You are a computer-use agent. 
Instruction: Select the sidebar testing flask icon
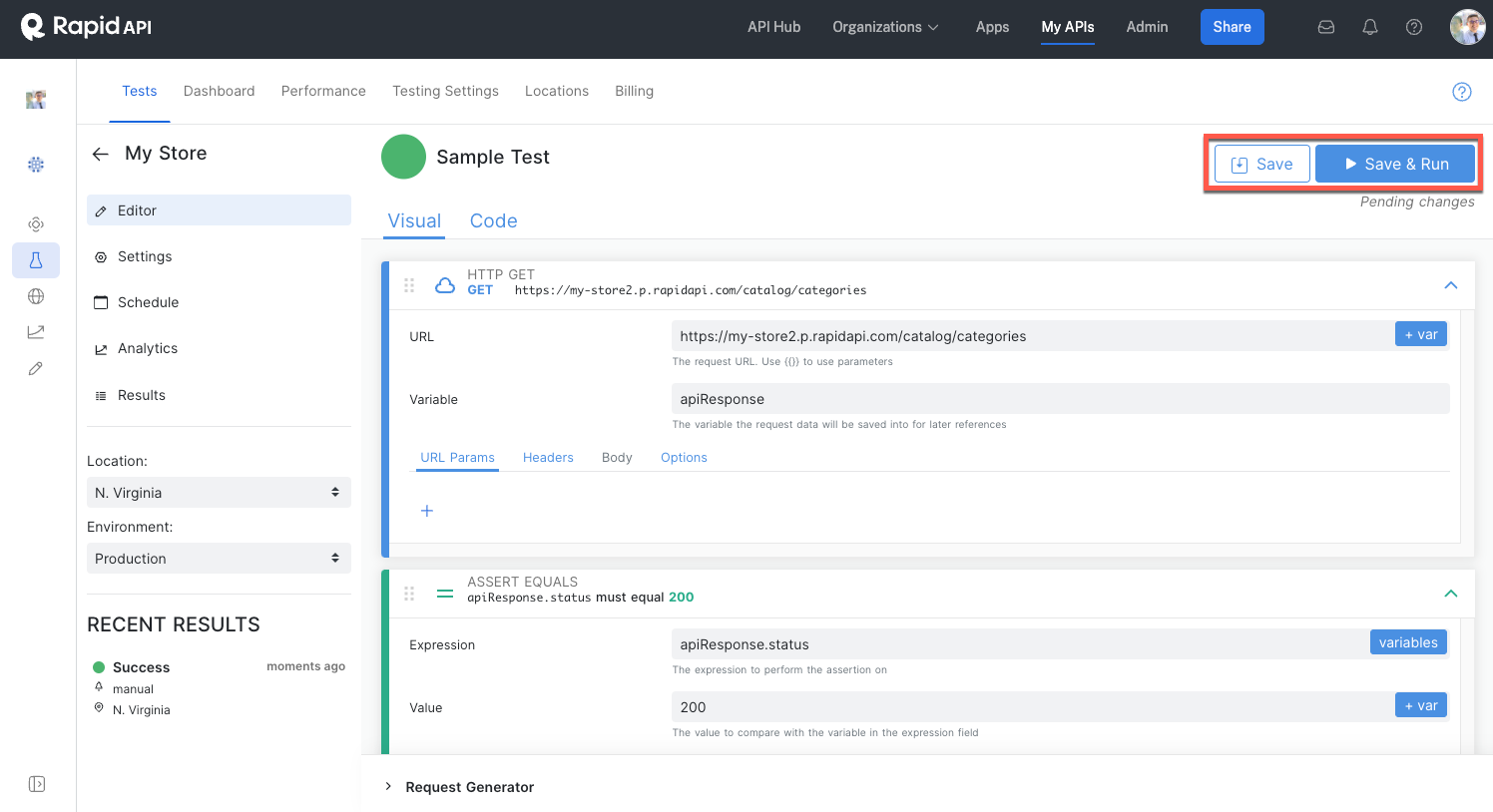tap(36, 260)
